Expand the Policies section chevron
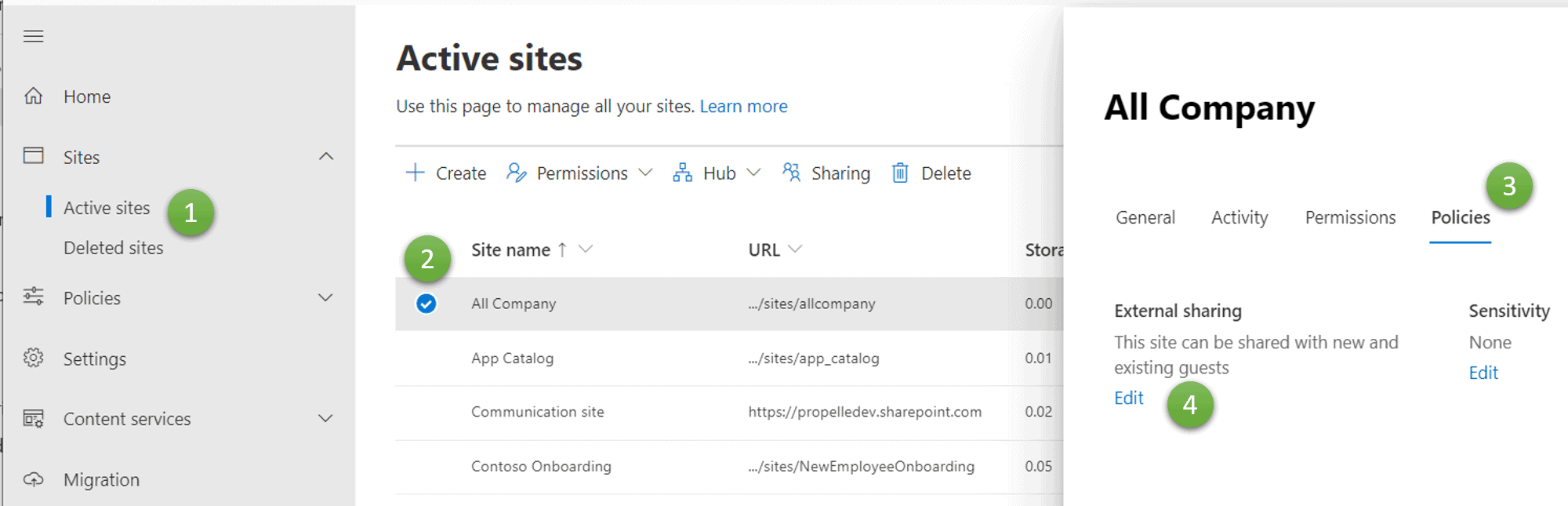The width and height of the screenshot is (1568, 506). point(326,297)
